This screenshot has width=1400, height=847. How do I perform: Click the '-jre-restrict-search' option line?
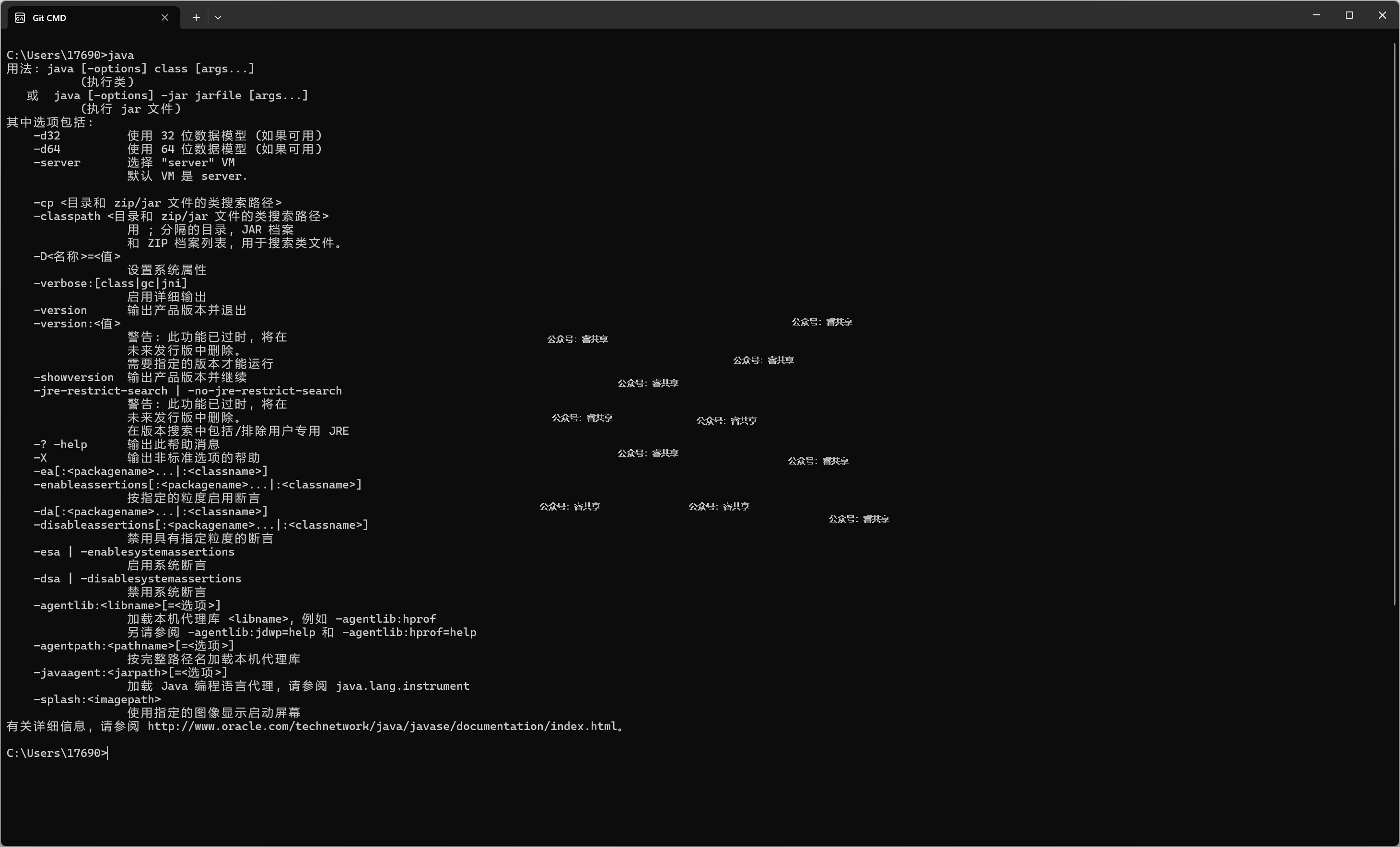point(187,391)
